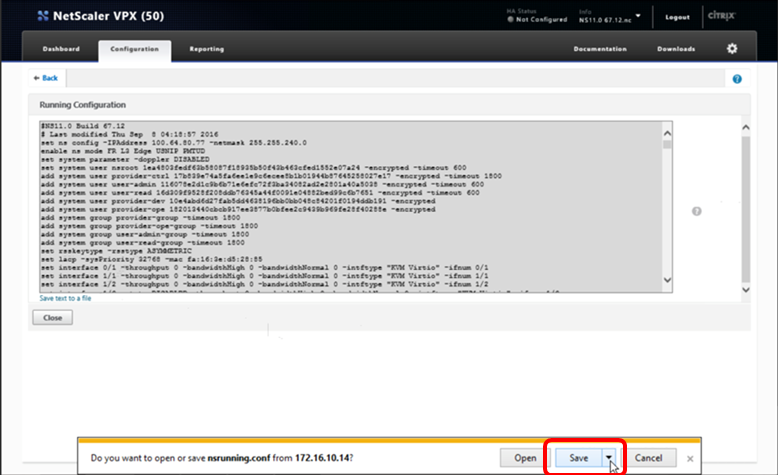Switch to the Dashboard tab
779x475 pixels.
click(61, 49)
